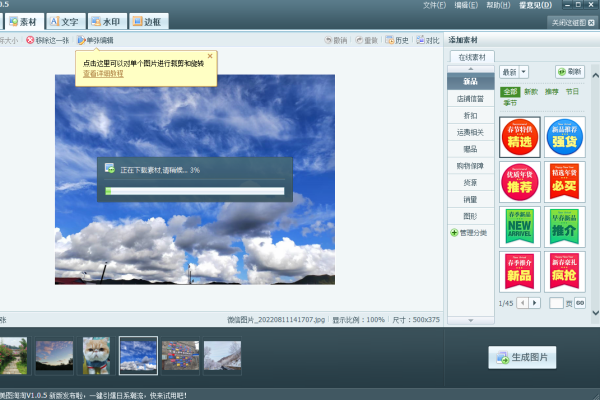Open the 提意见(D) menu
The width and height of the screenshot is (600, 400).
535,5
